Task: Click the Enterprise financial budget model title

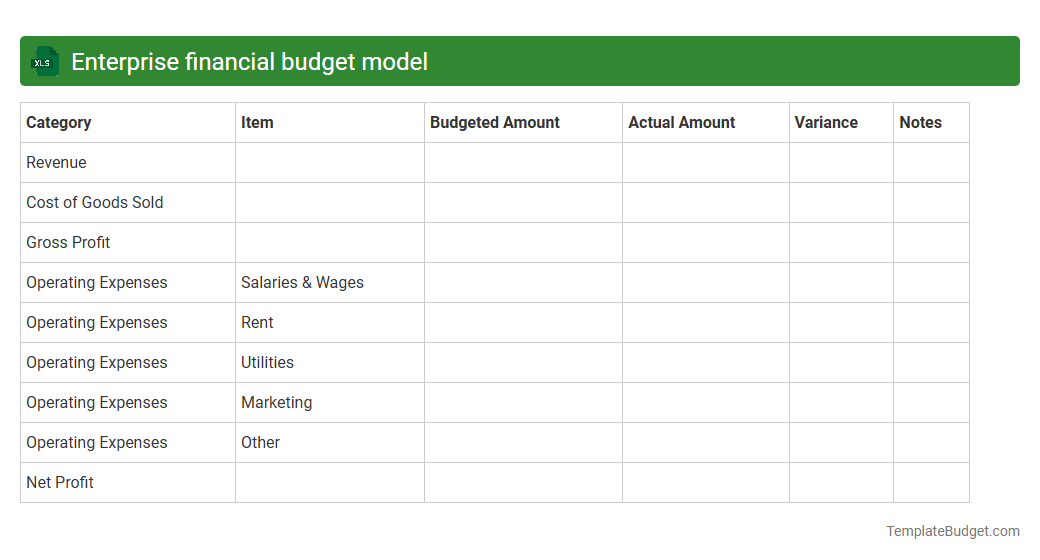Action: click(x=249, y=62)
